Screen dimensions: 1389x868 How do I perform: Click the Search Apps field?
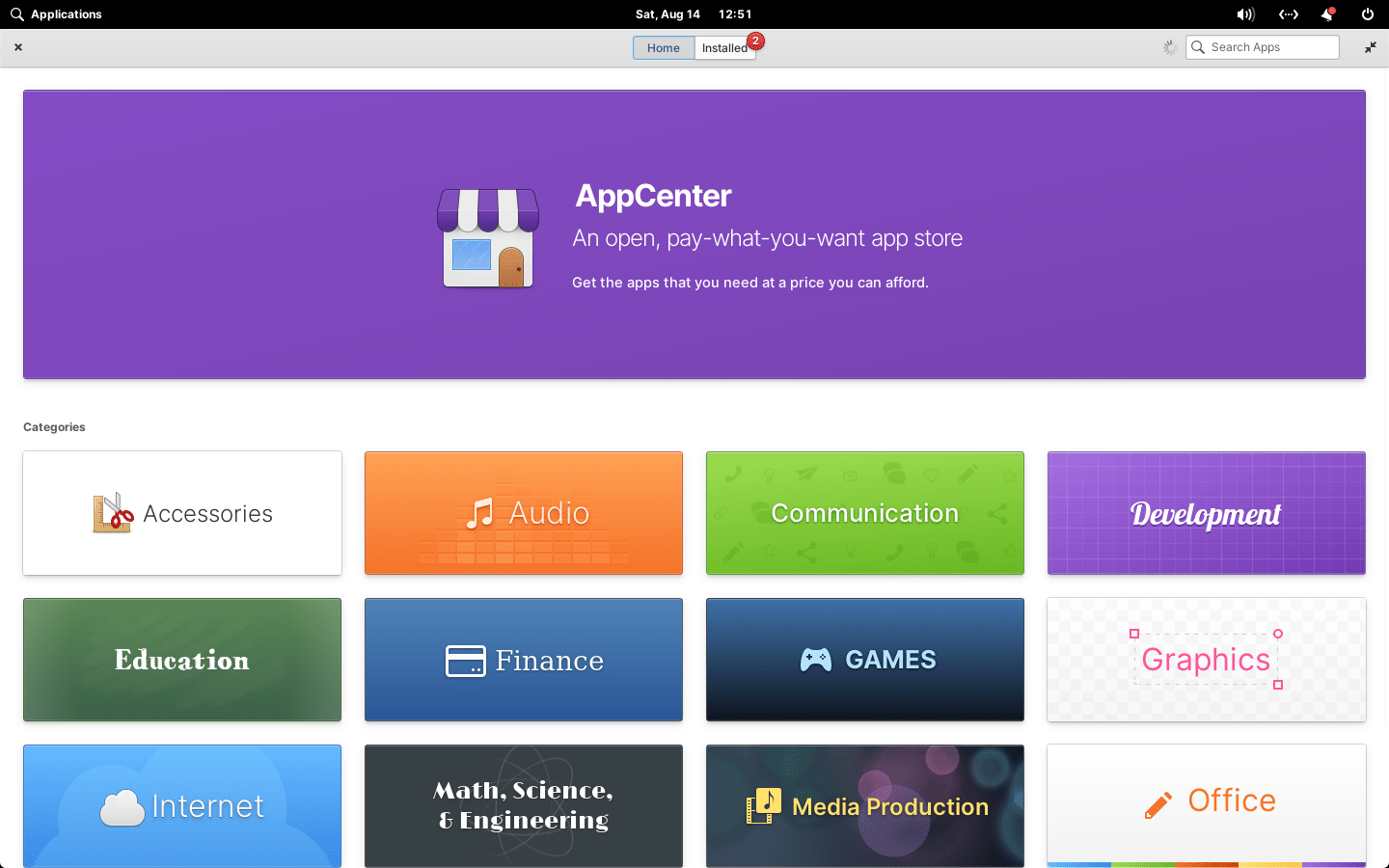pos(1263,47)
